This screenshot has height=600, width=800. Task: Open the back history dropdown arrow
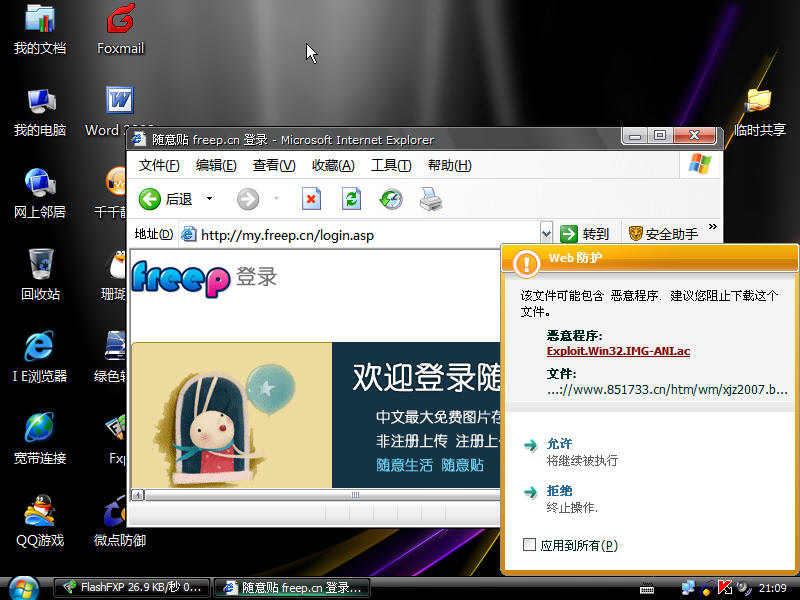(209, 198)
